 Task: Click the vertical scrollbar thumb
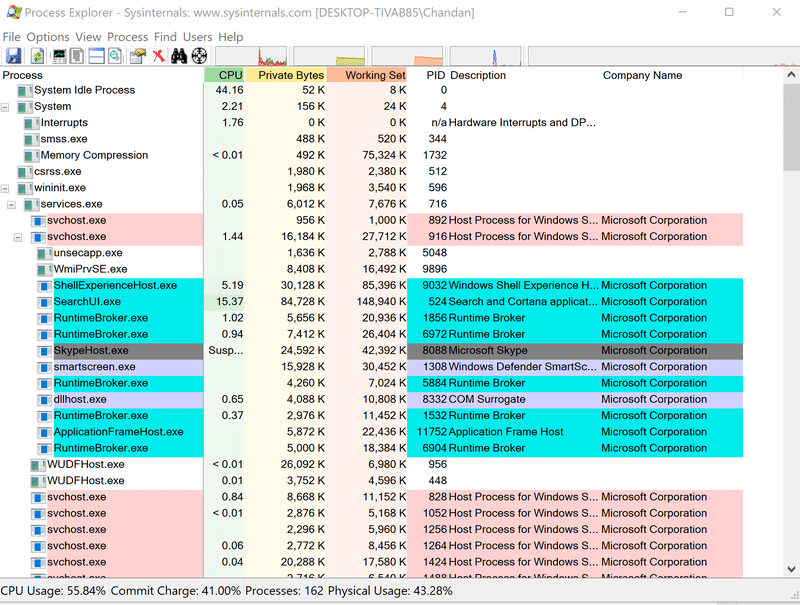[x=791, y=128]
